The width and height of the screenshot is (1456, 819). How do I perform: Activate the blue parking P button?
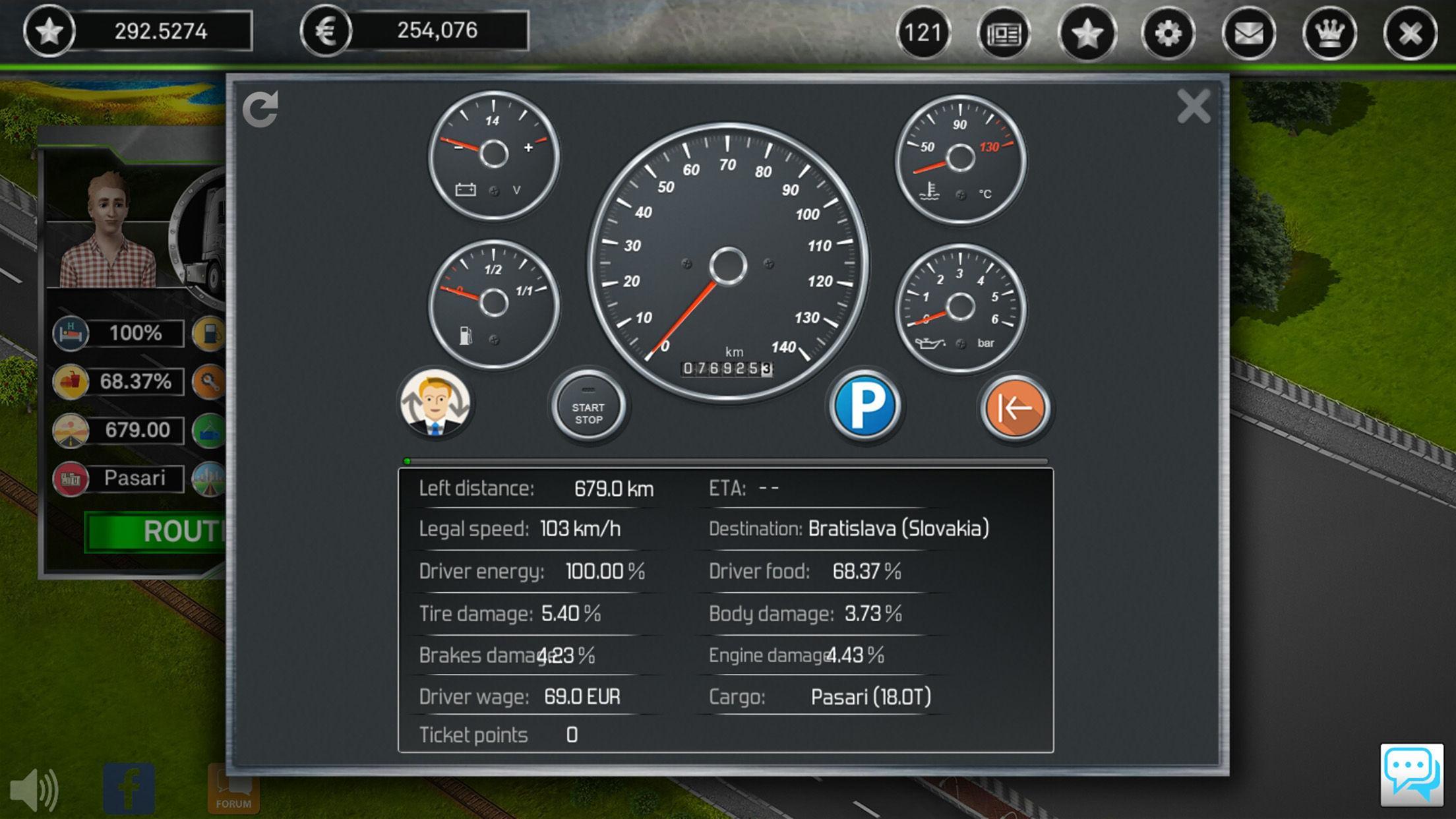pos(864,406)
